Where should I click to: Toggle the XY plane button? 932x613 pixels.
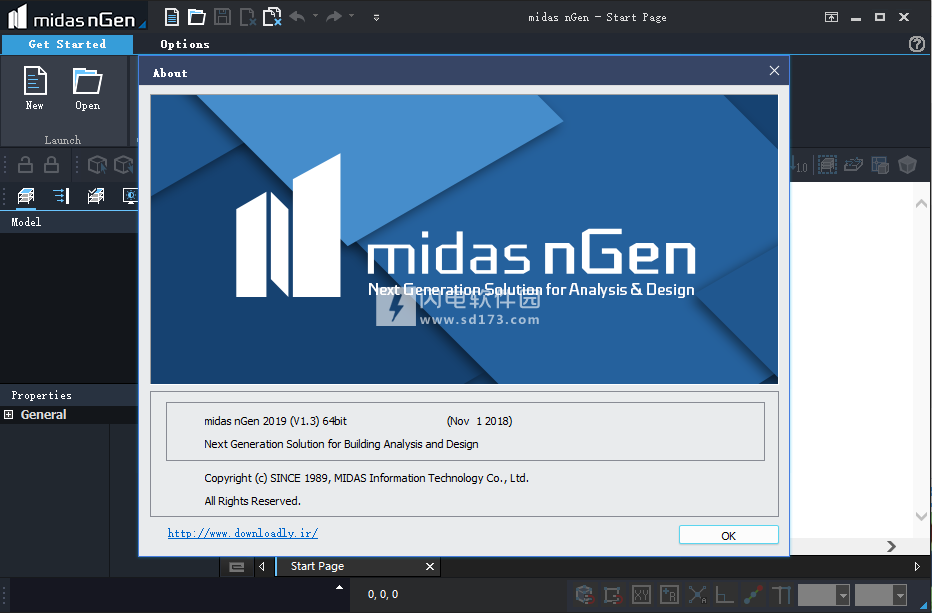point(641,595)
